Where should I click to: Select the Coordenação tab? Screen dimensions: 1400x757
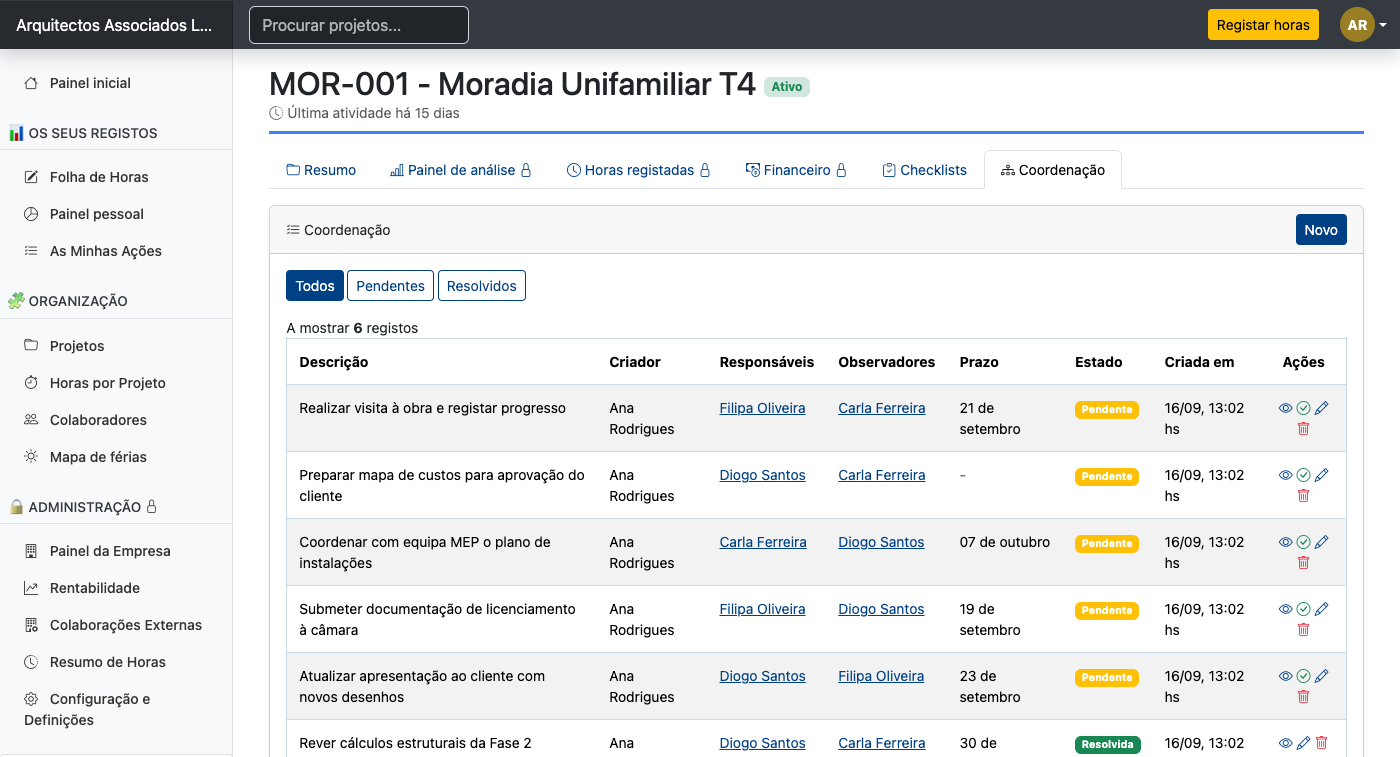(1052, 170)
